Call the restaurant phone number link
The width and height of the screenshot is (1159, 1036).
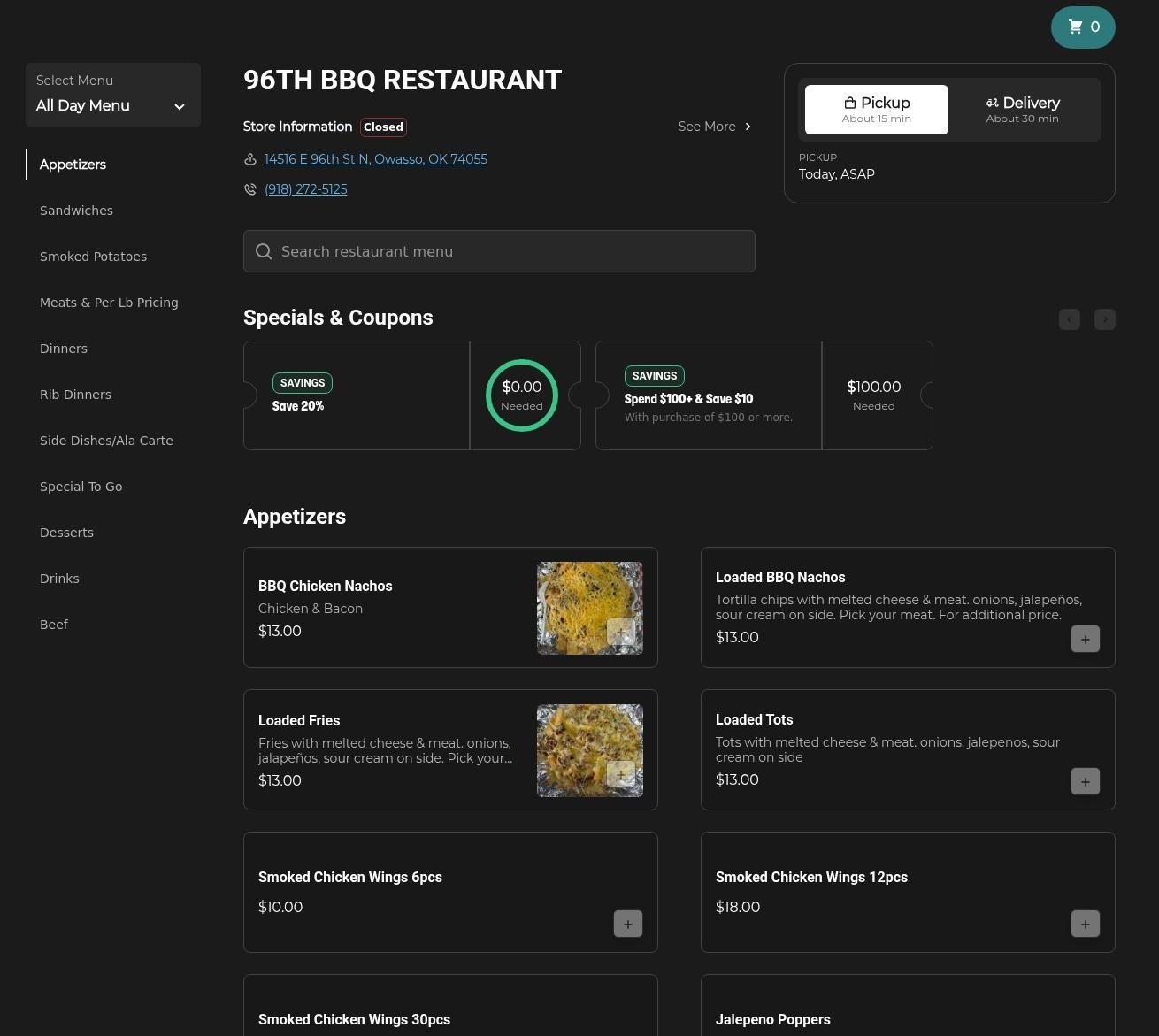coord(305,189)
